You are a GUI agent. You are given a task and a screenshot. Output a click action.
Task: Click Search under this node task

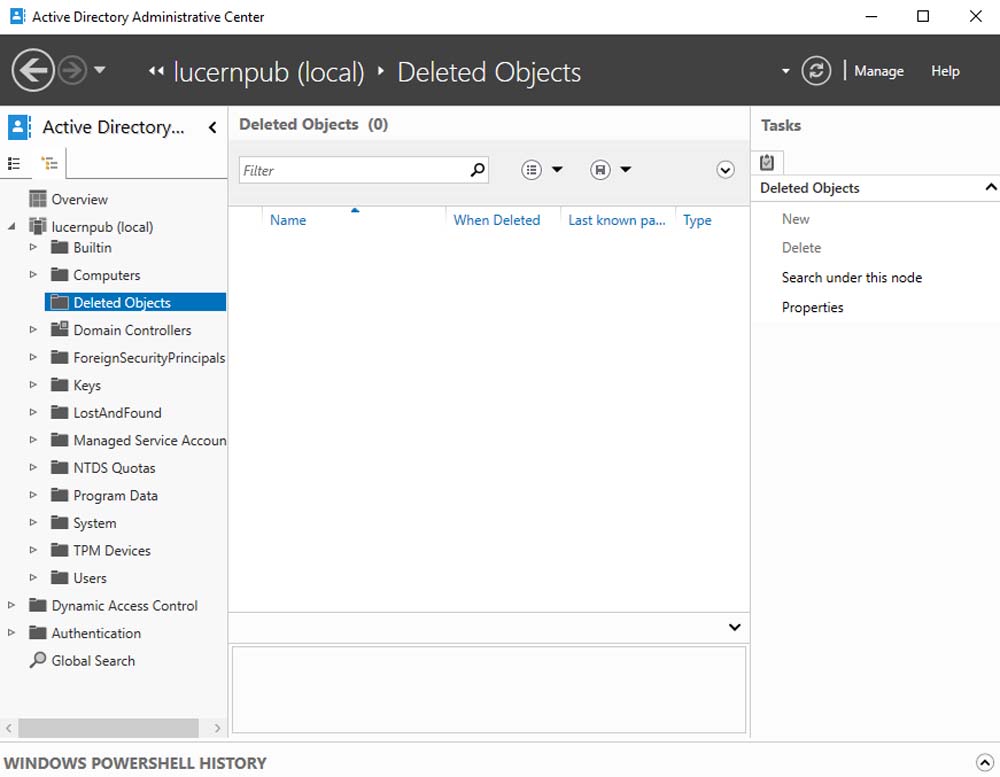click(x=851, y=278)
